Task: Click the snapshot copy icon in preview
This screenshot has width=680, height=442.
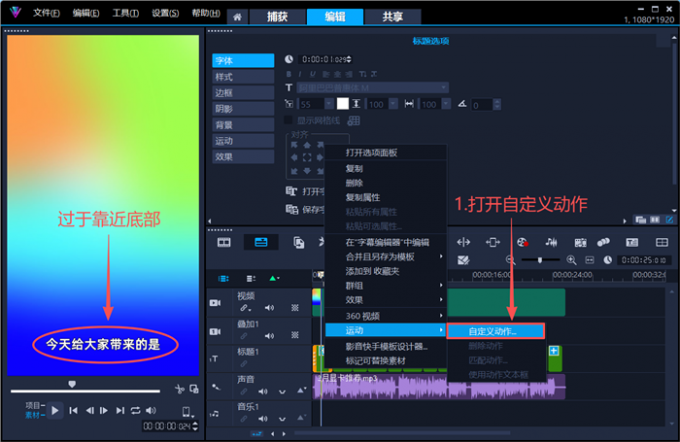Action: coord(194,389)
